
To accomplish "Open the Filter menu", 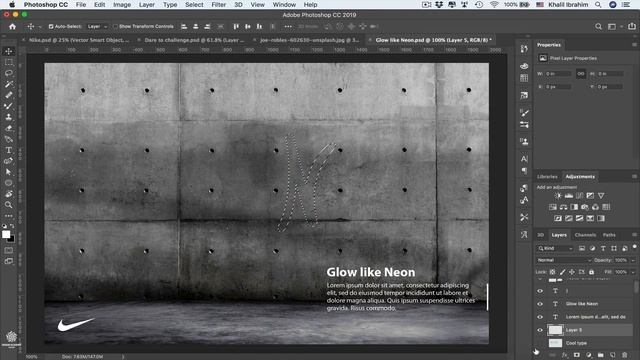I will 218,4.
